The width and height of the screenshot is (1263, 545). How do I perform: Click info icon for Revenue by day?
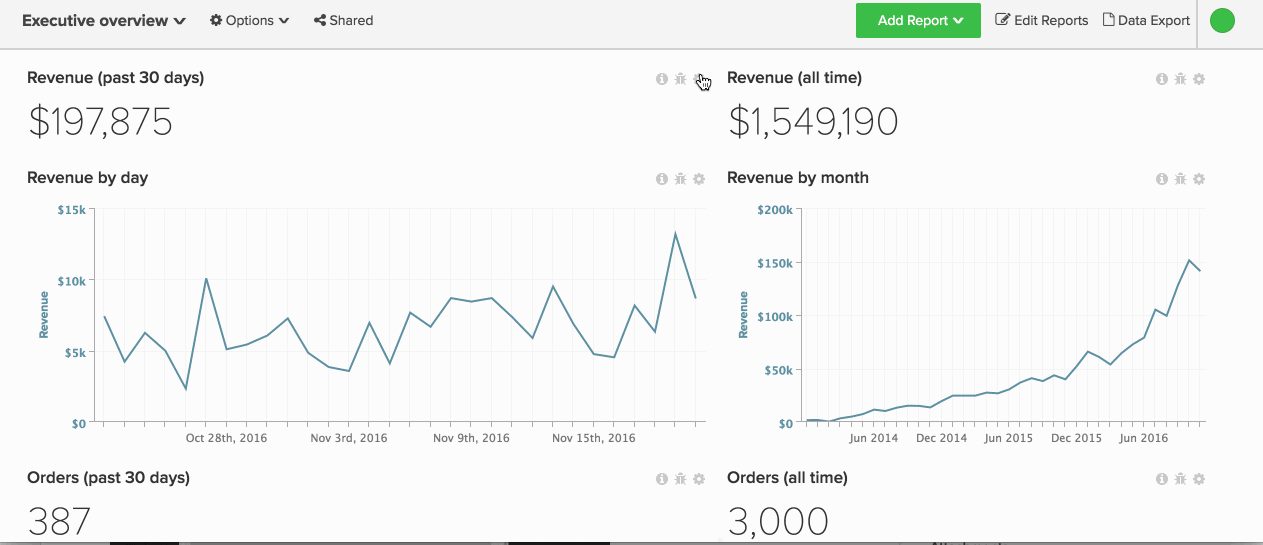coord(662,179)
